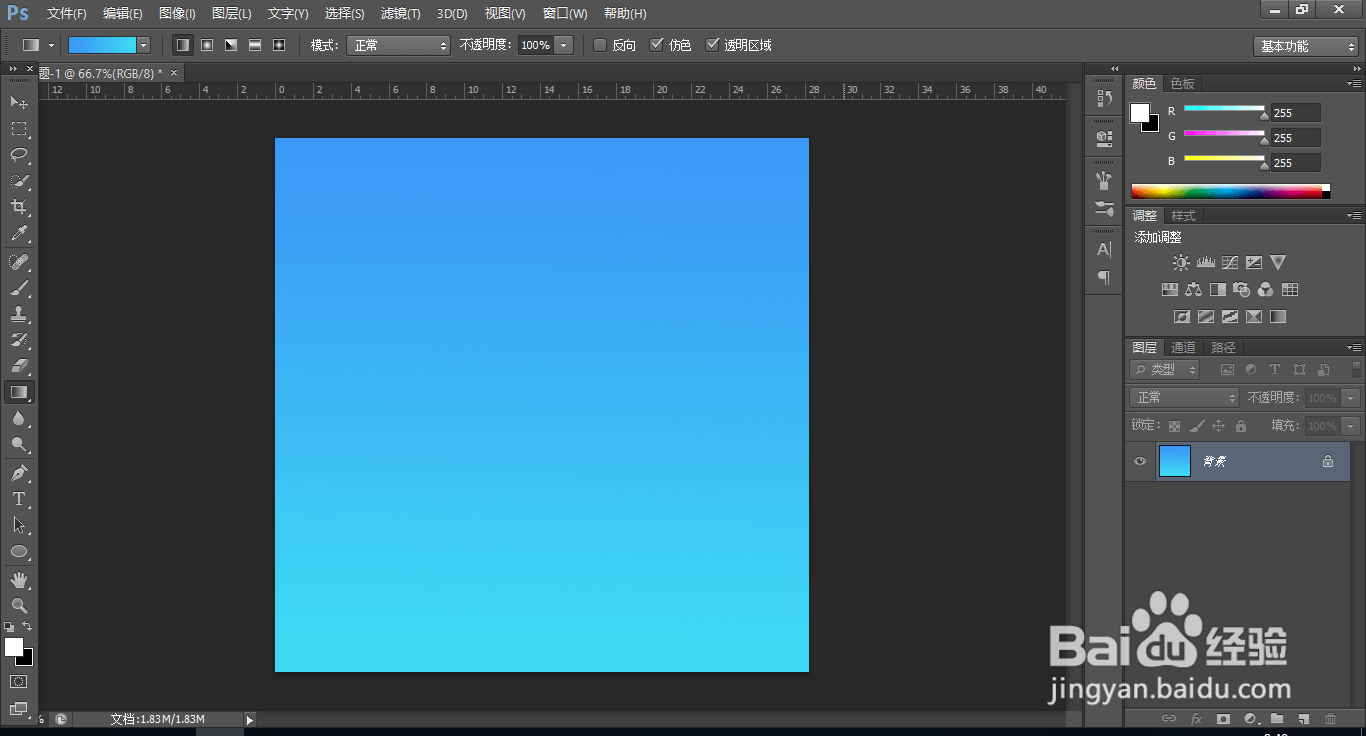Enable the 反向 checkbox
The width and height of the screenshot is (1366, 736).
coord(600,45)
